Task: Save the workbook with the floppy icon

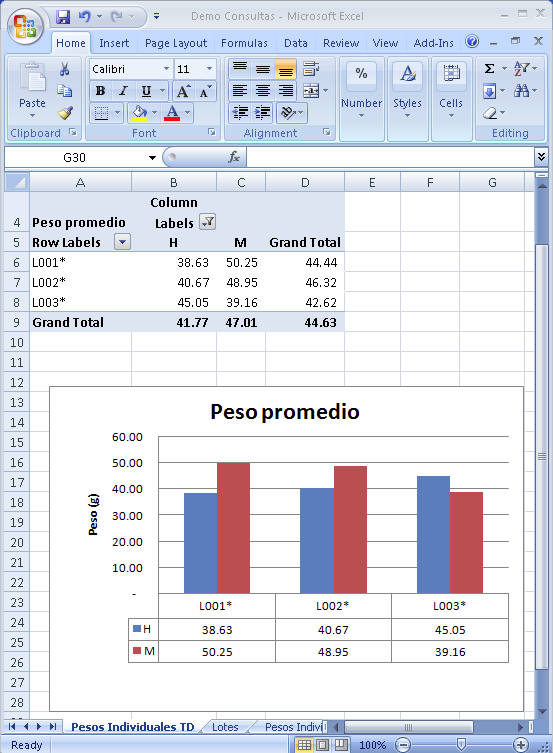Action: 63,17
